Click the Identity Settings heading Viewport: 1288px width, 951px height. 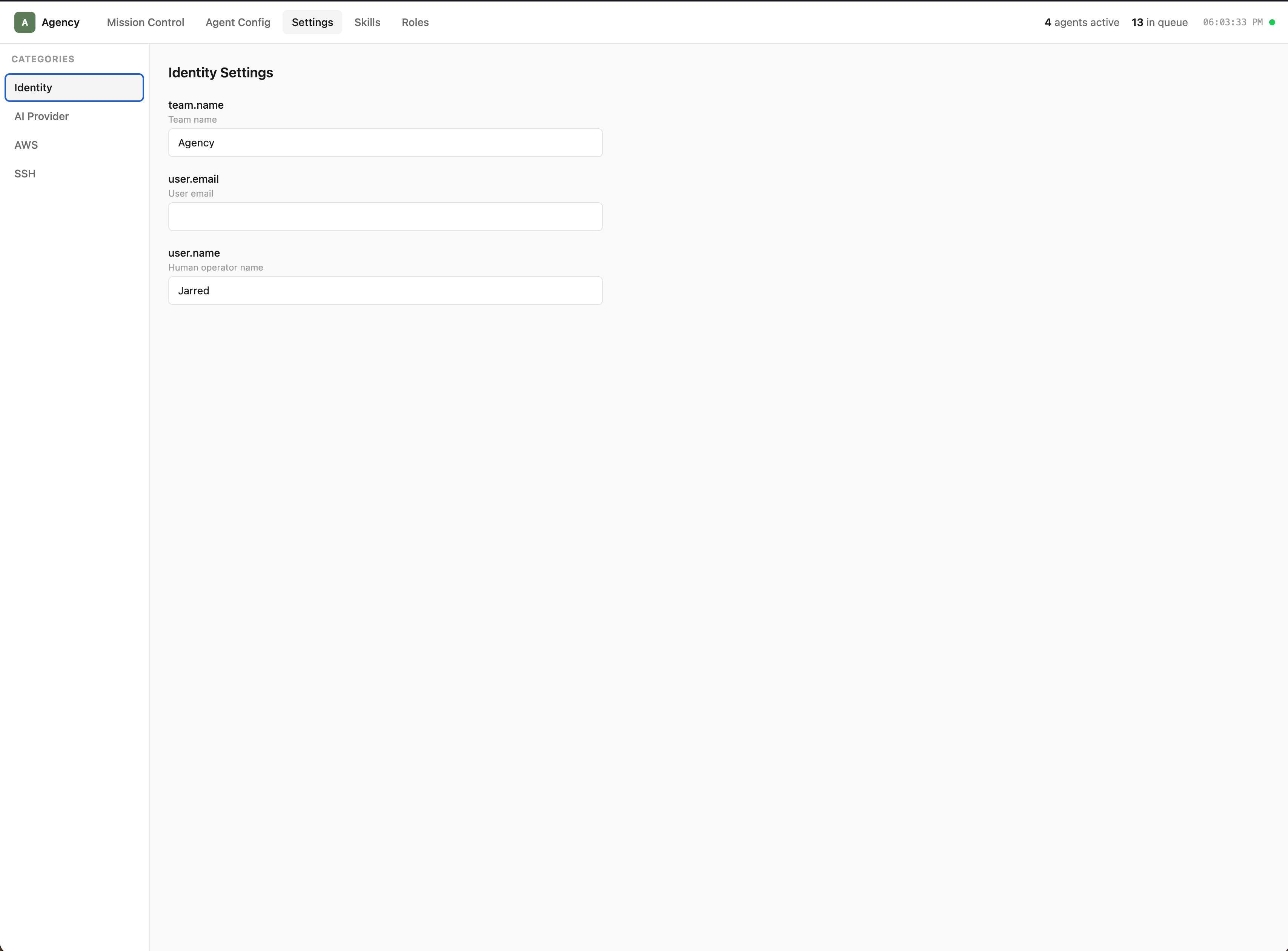click(x=220, y=72)
